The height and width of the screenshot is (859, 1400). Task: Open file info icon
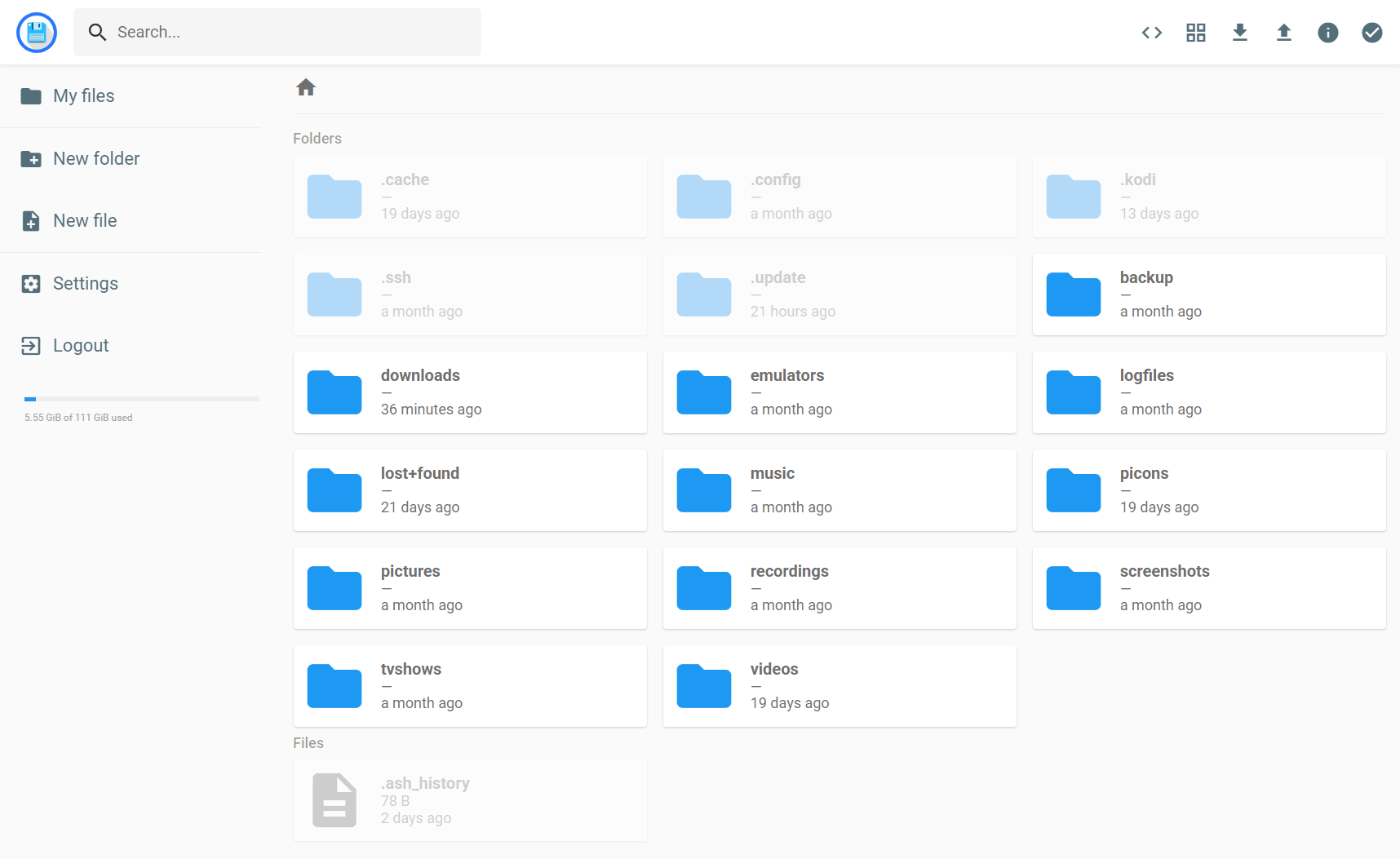1327,33
